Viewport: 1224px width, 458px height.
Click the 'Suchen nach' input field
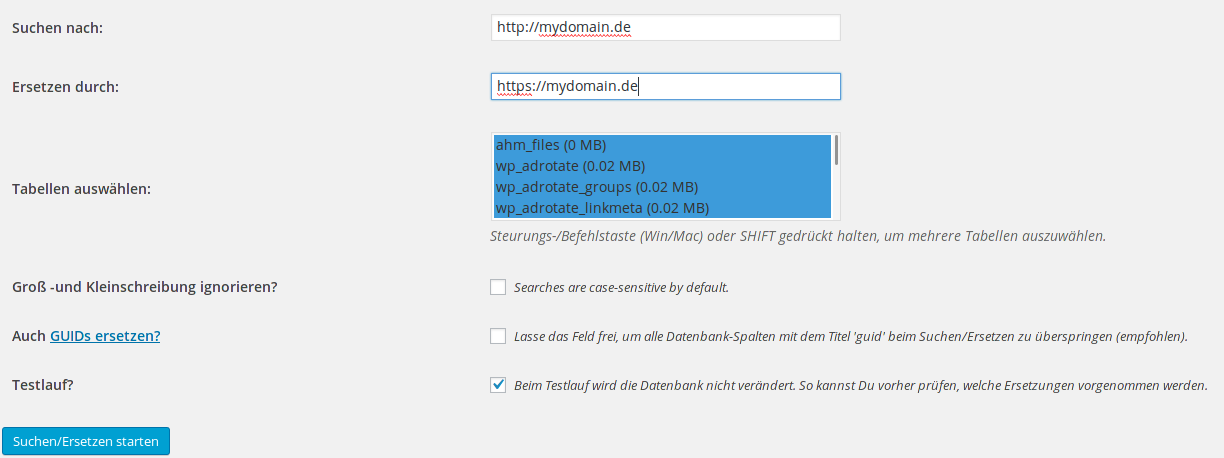pyautogui.click(x=666, y=28)
